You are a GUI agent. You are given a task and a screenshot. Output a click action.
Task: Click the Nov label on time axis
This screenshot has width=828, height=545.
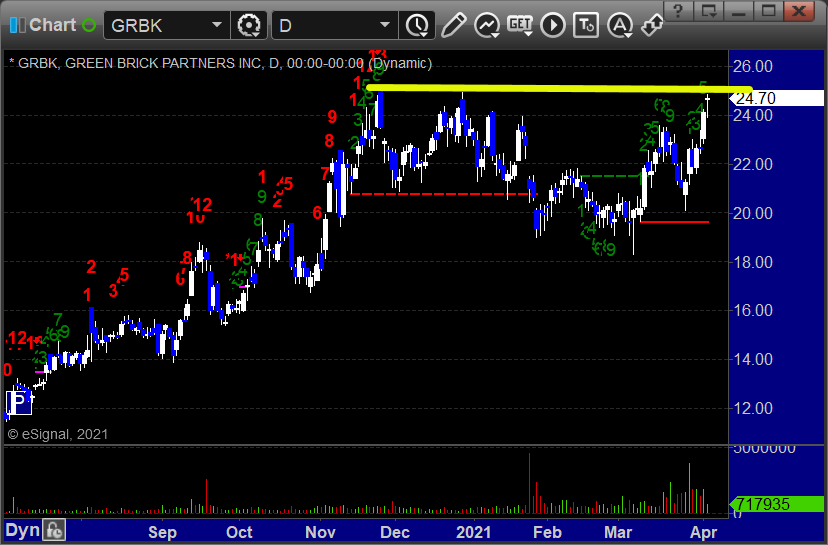pos(320,532)
